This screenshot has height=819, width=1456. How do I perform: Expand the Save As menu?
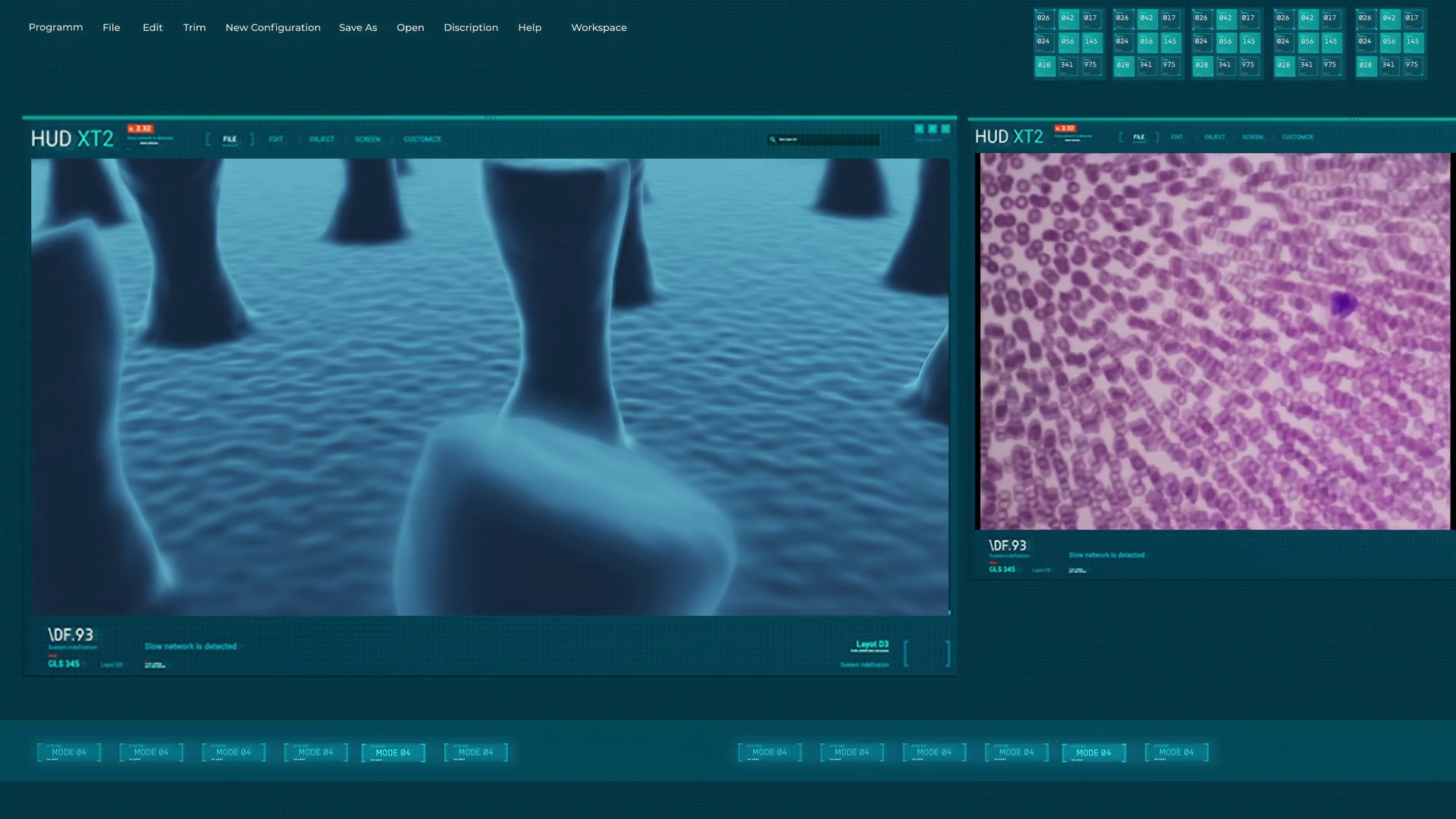[x=358, y=27]
